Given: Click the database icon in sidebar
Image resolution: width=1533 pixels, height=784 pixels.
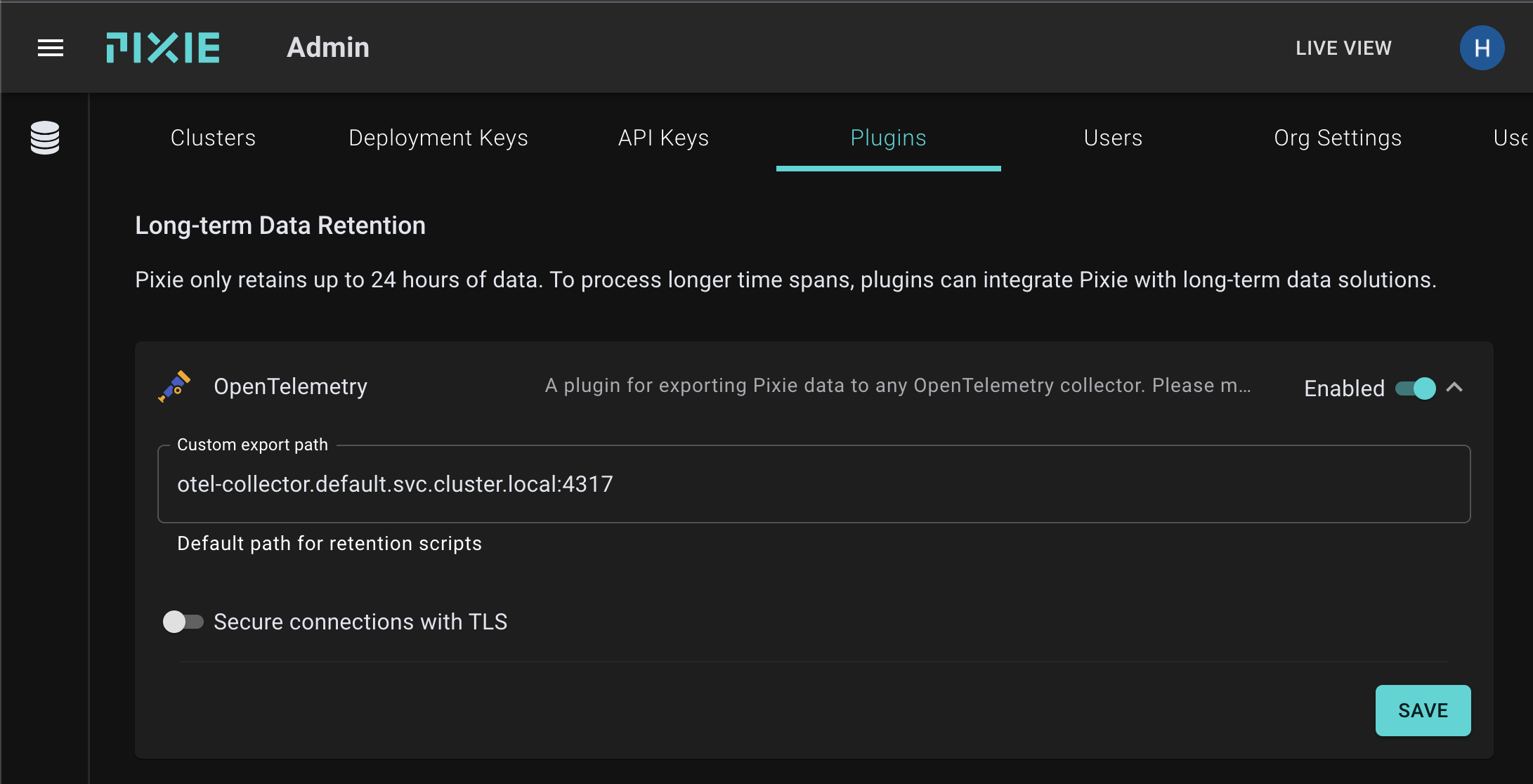Looking at the screenshot, I should click(45, 138).
